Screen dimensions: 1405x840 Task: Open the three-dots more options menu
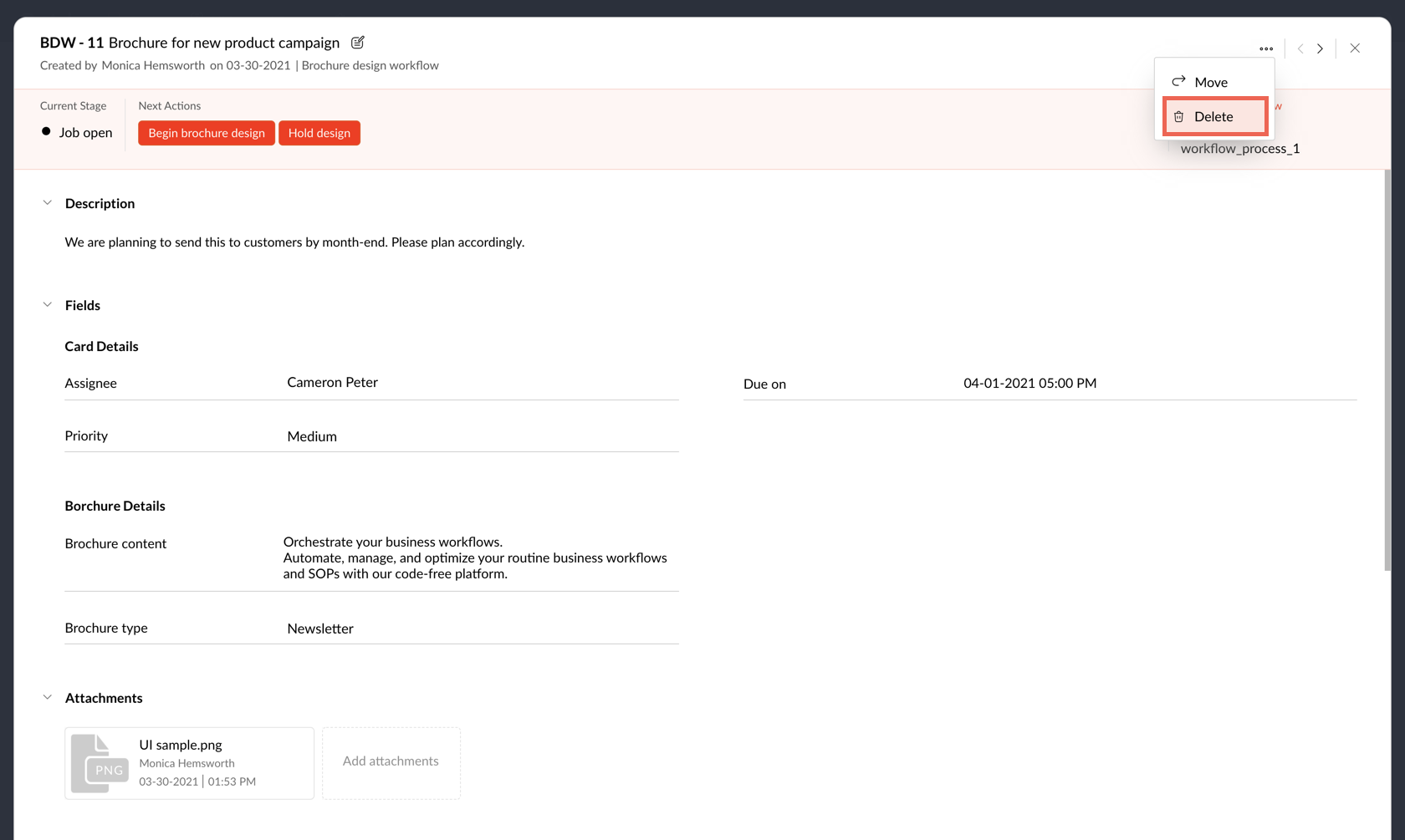coord(1265,48)
